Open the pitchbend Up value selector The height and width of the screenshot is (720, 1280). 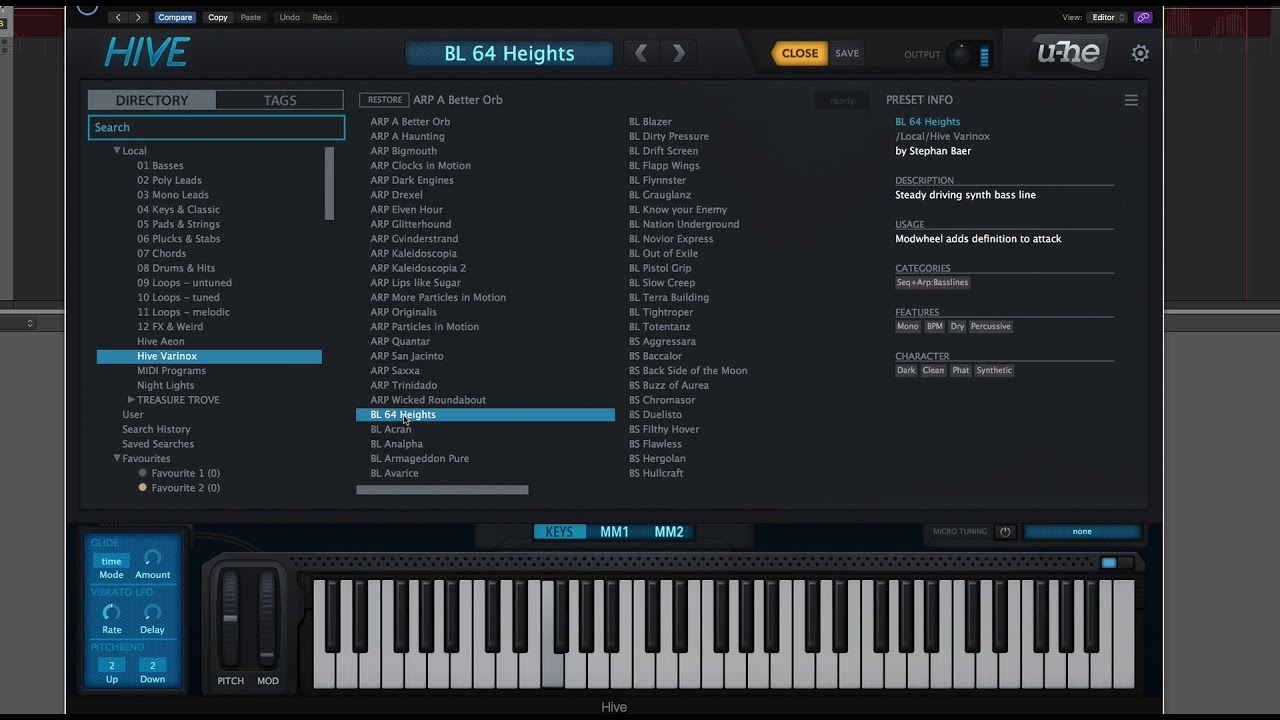click(111, 666)
